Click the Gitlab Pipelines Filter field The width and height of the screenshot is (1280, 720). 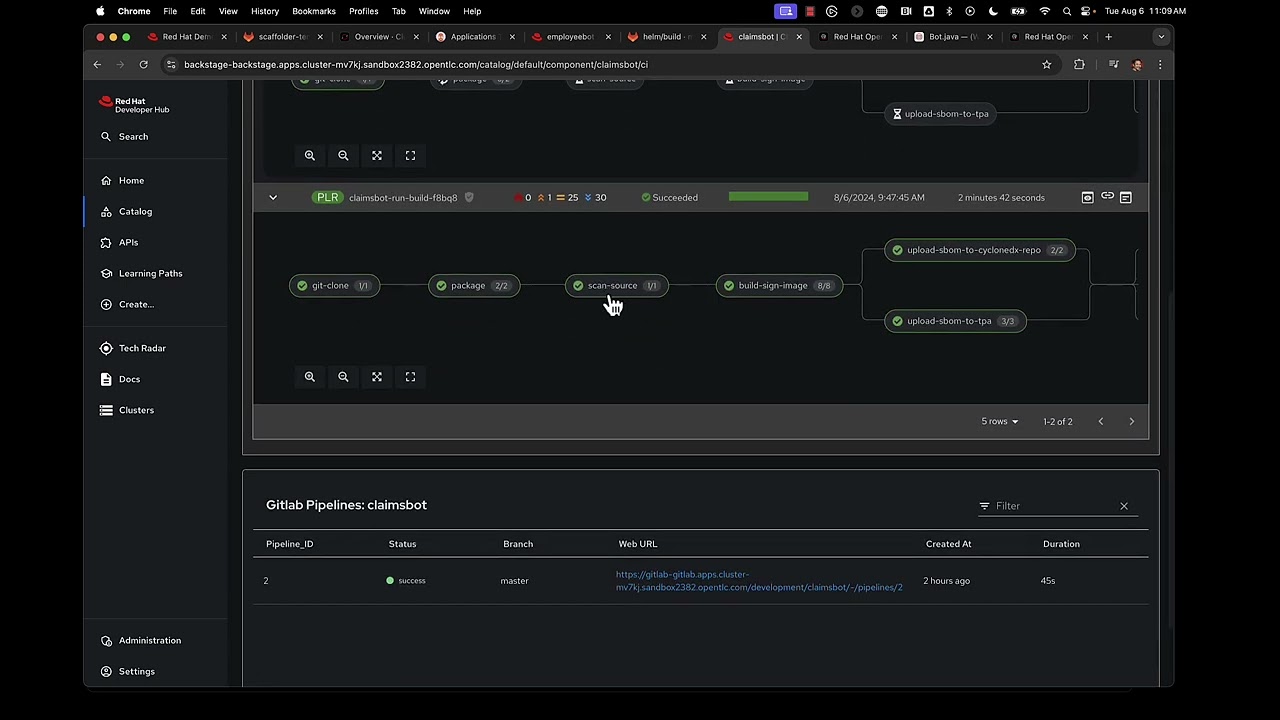(1054, 506)
